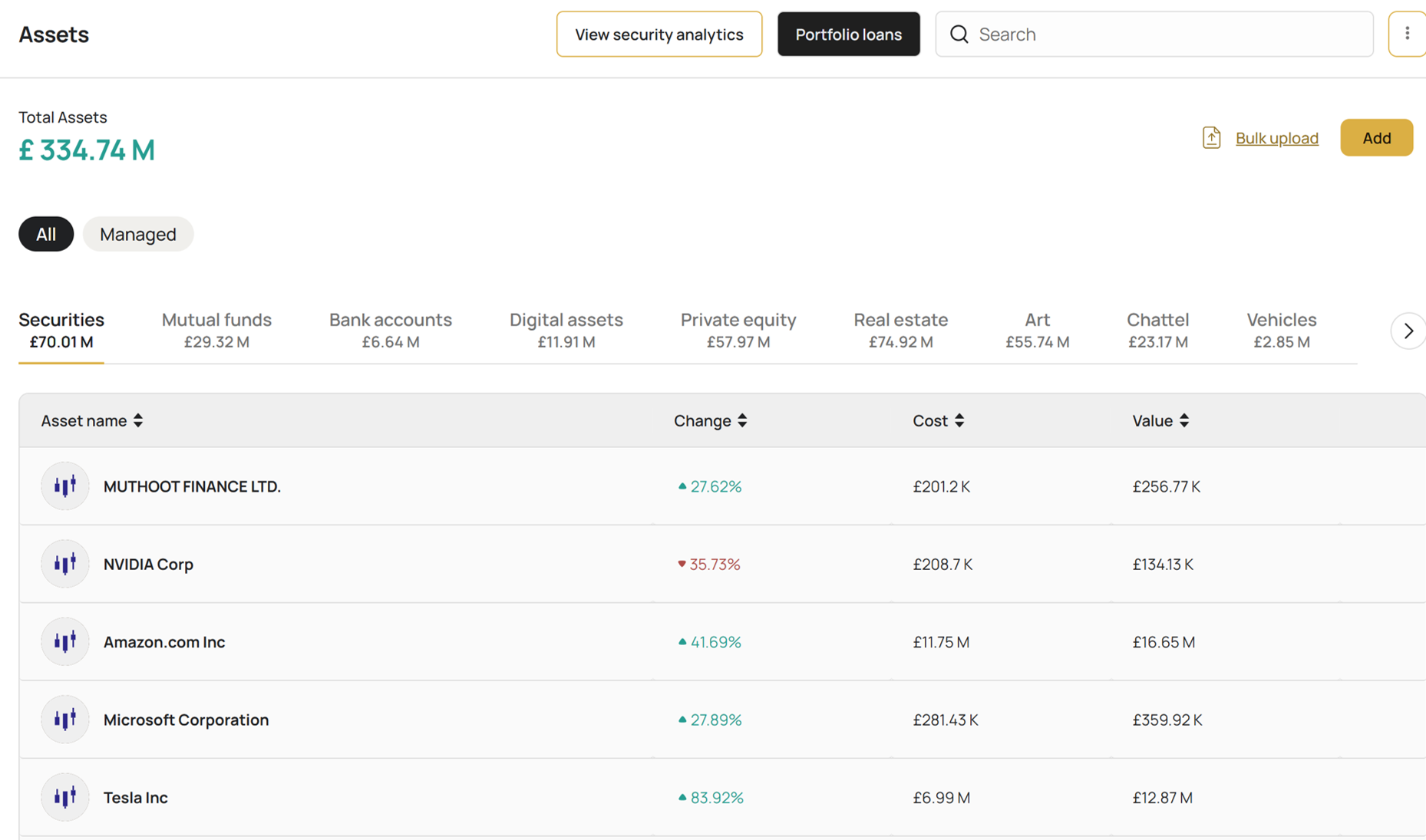This screenshot has width=1426, height=840.
Task: Focus the Search input field
Action: coord(1154,34)
